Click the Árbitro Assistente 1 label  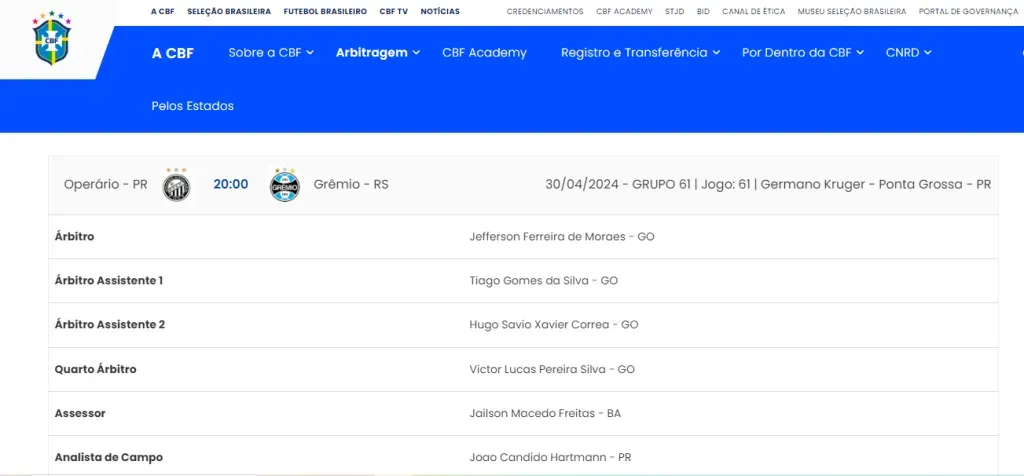pos(109,281)
